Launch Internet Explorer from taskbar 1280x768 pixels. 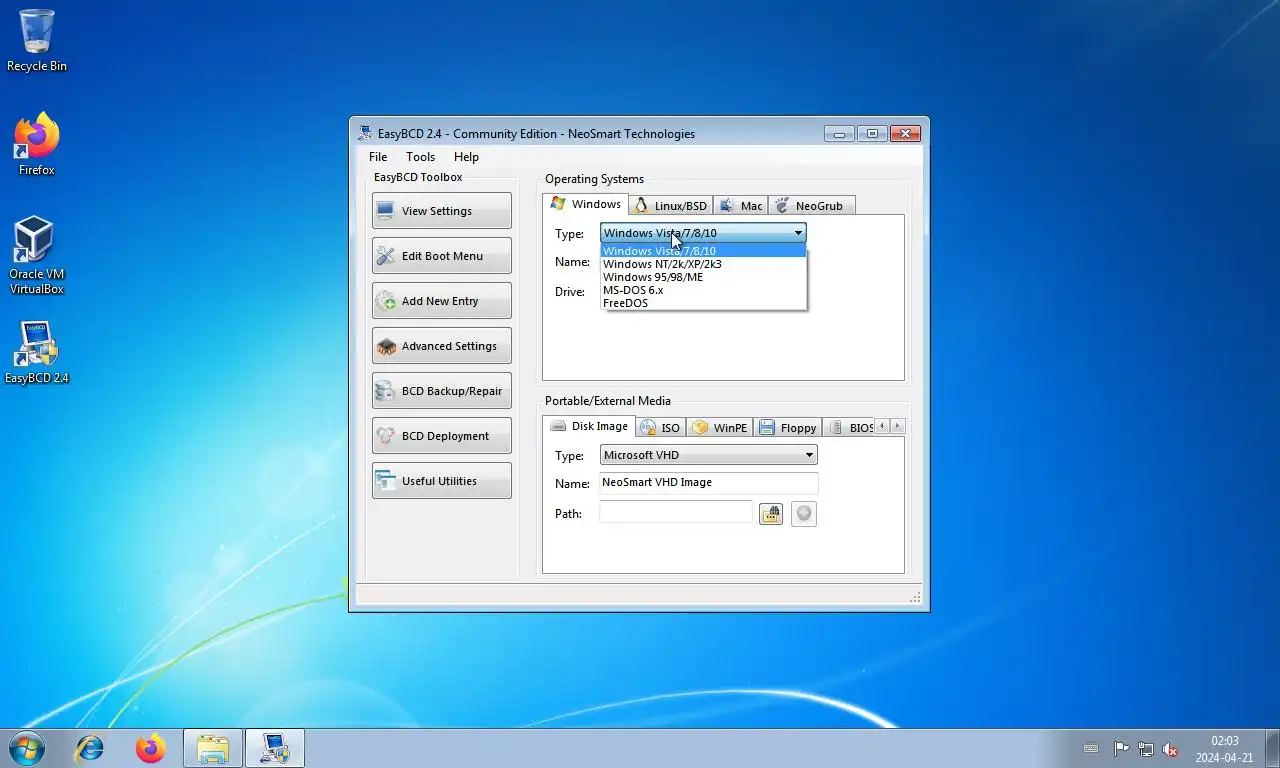(90, 748)
